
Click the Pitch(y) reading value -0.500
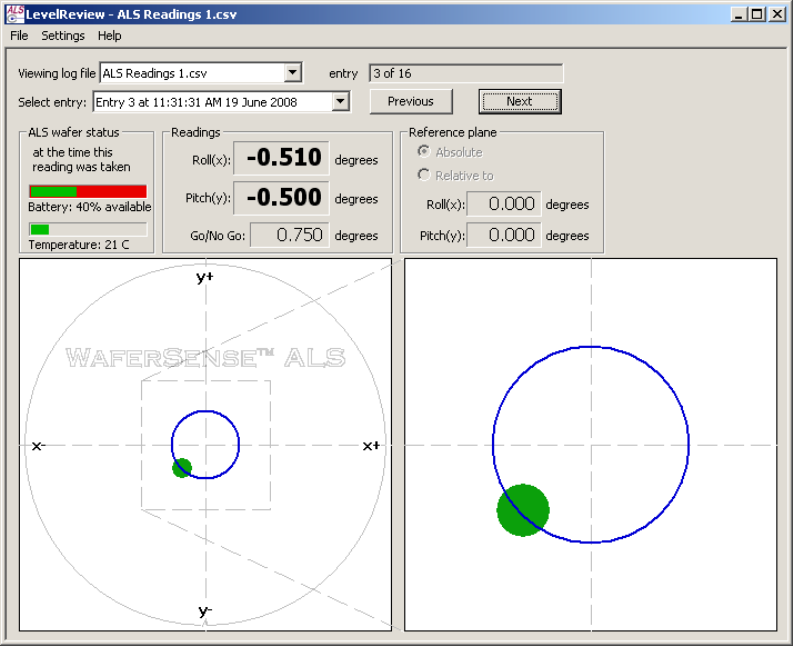click(x=282, y=197)
